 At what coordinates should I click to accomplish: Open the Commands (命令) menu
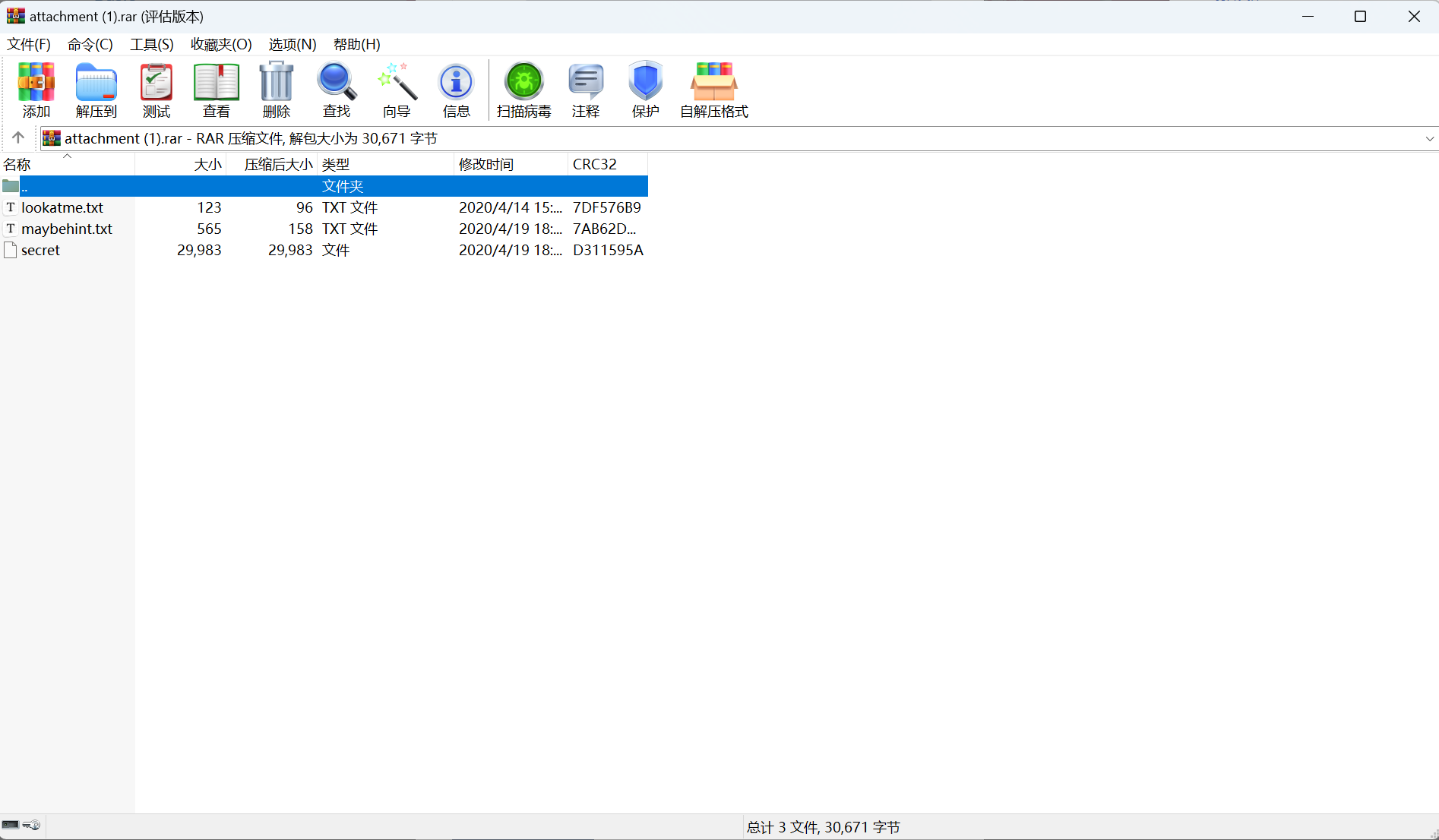click(x=90, y=44)
